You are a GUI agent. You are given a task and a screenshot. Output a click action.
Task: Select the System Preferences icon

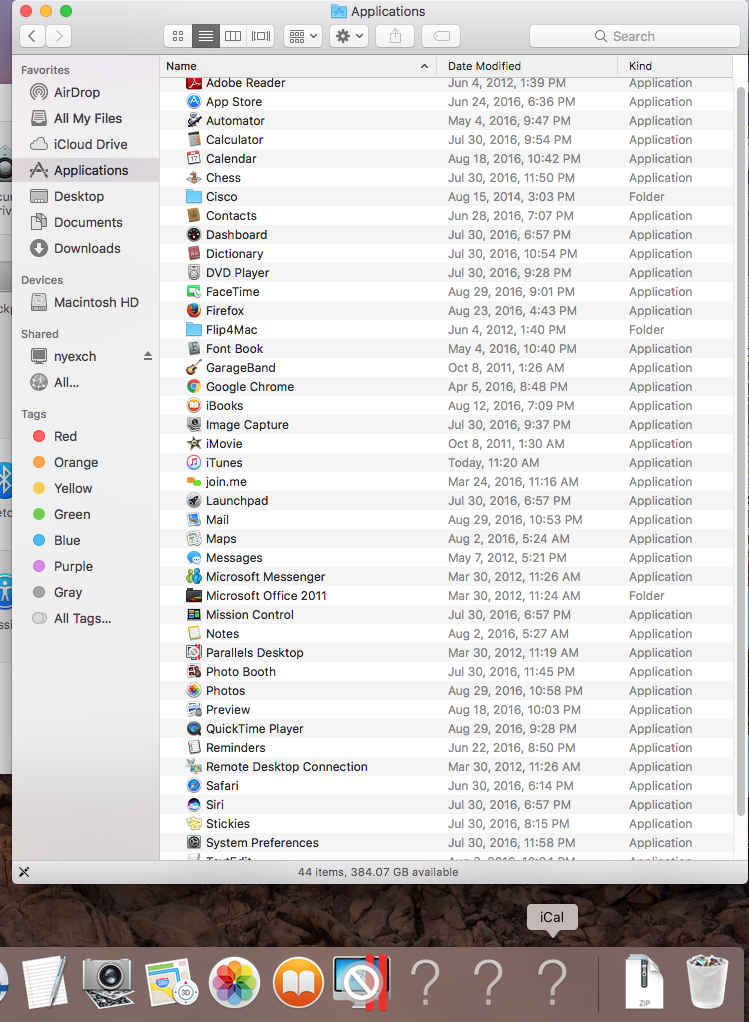(x=194, y=842)
